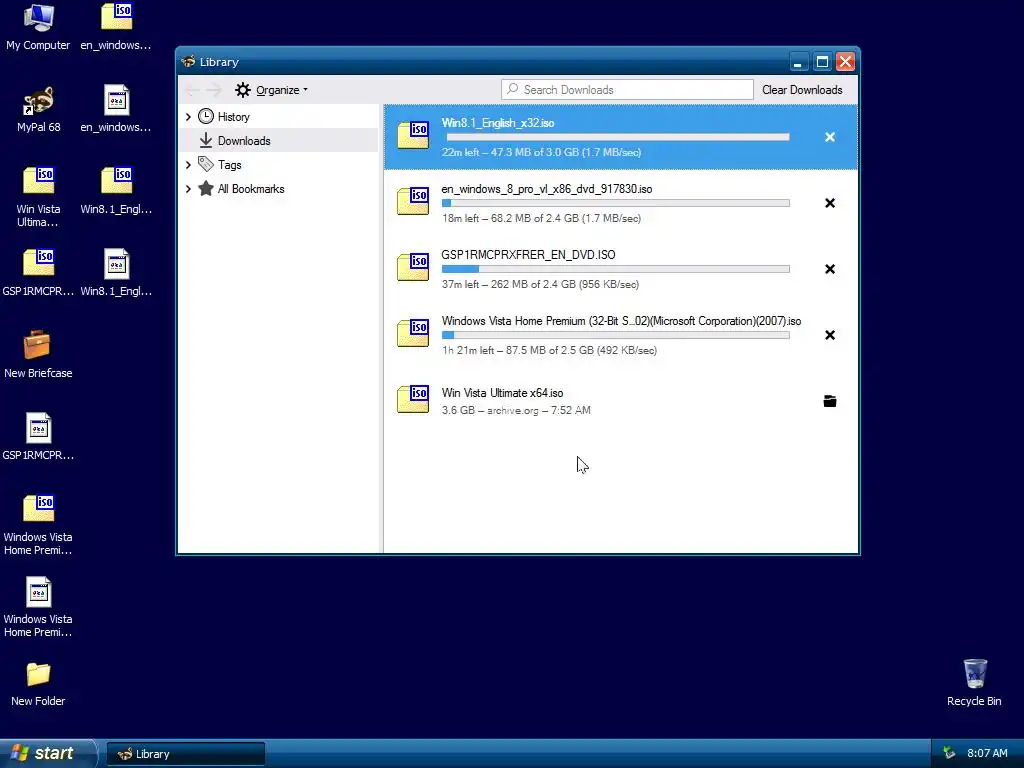
Task: Open the Organize dropdown arrow
Action: coord(305,90)
